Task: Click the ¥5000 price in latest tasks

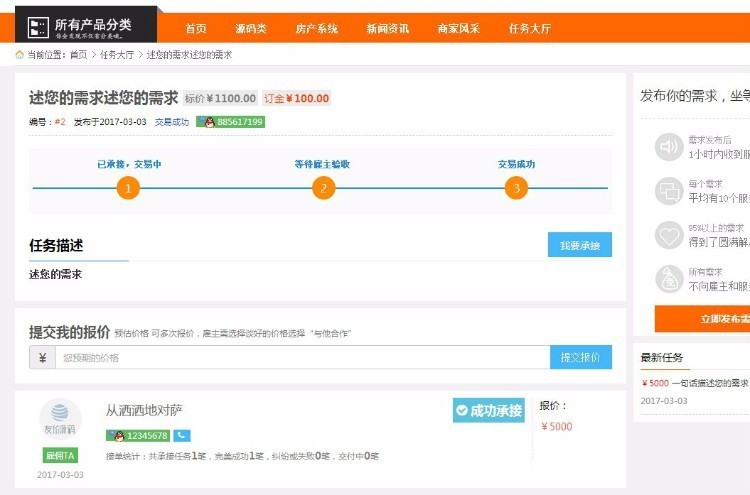Action: (x=655, y=383)
